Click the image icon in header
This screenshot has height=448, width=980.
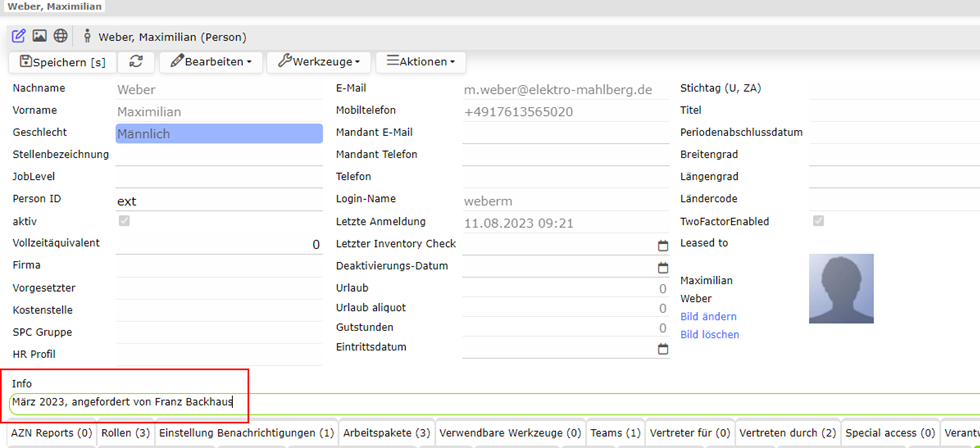point(39,36)
